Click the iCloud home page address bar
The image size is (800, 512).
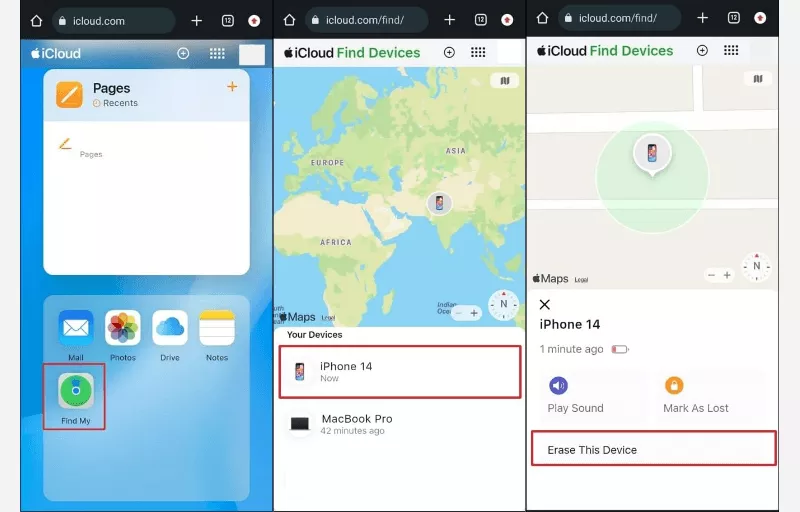113,20
